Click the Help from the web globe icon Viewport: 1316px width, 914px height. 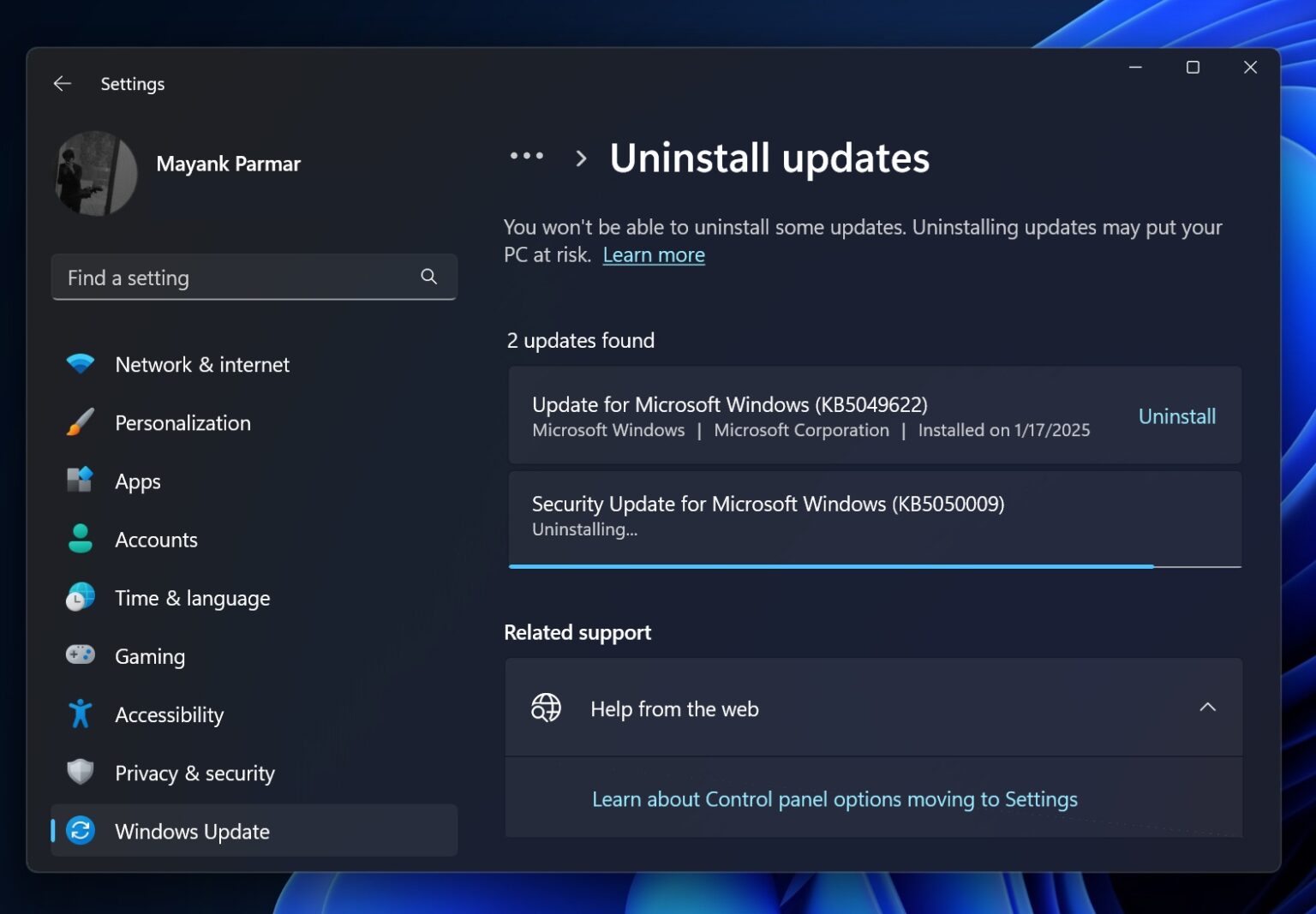click(x=546, y=708)
